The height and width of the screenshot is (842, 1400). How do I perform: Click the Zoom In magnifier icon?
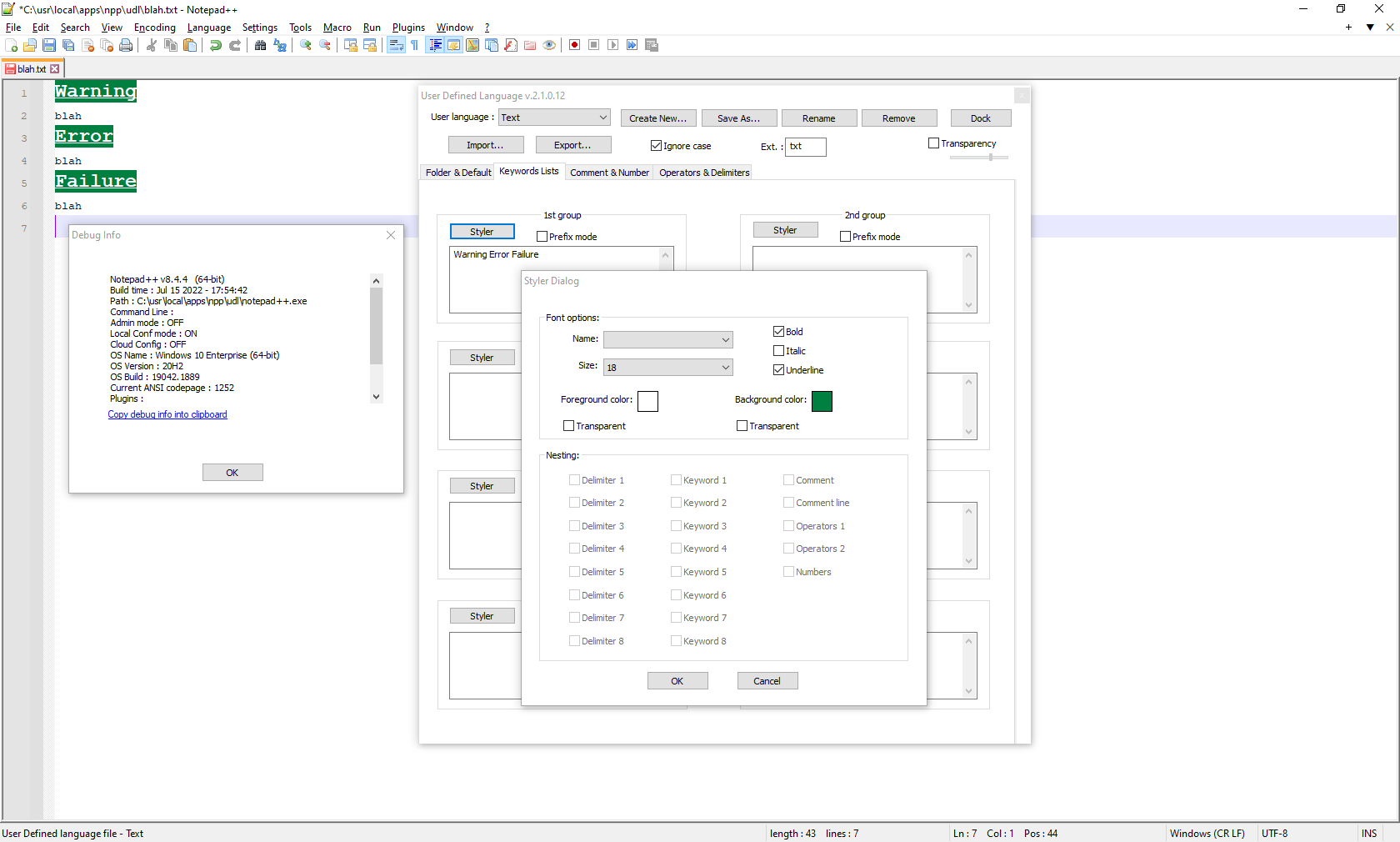point(306,45)
